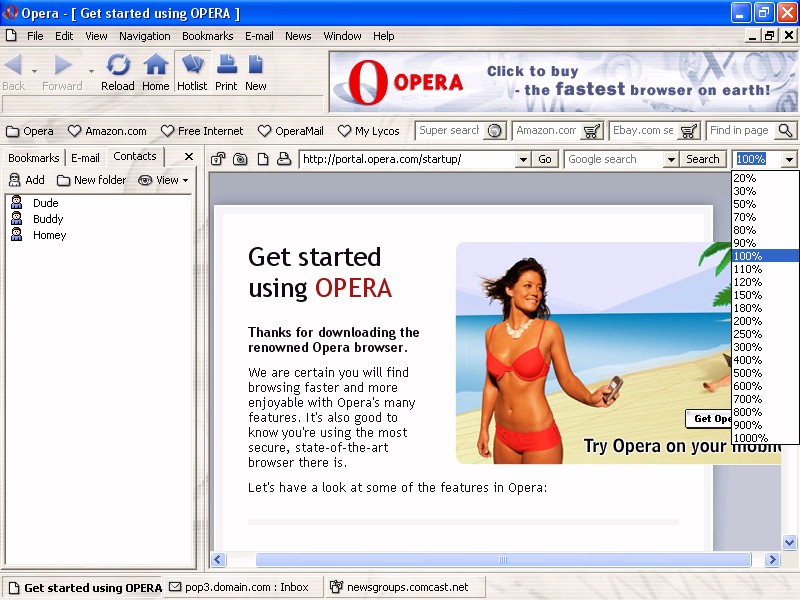Screen dimensions: 800x600
Task: Open the Amazon.com bookmark
Action: tap(107, 131)
